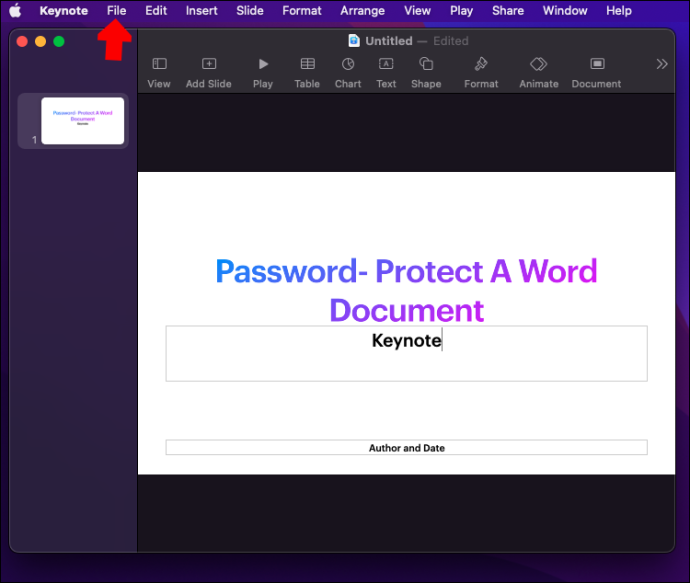This screenshot has width=690, height=583.
Task: Enter full screen with green button
Action: point(59,41)
